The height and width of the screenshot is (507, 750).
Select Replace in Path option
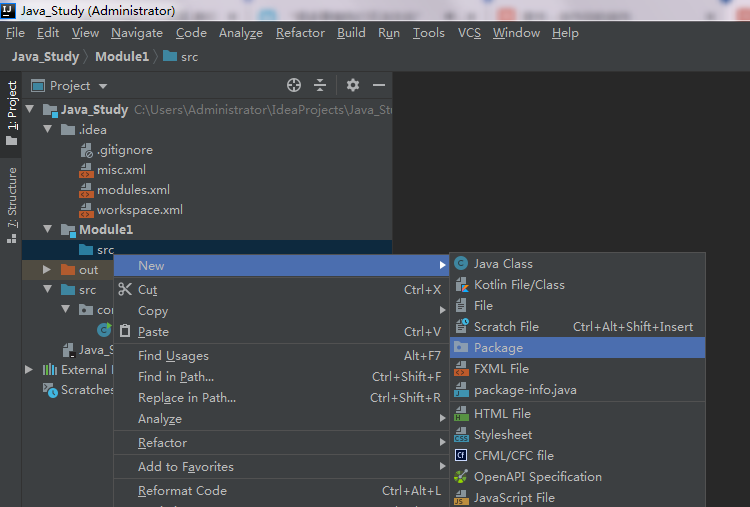pos(281,397)
